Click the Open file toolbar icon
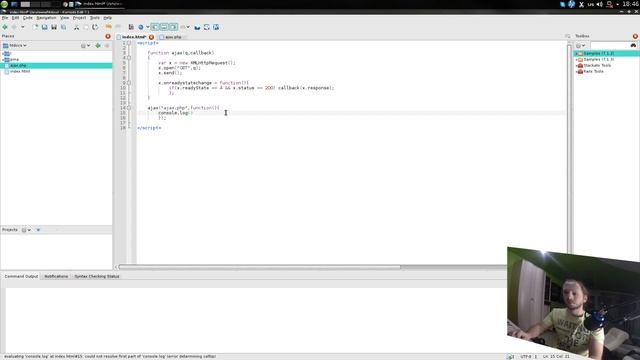640x360 pixels. point(44,27)
